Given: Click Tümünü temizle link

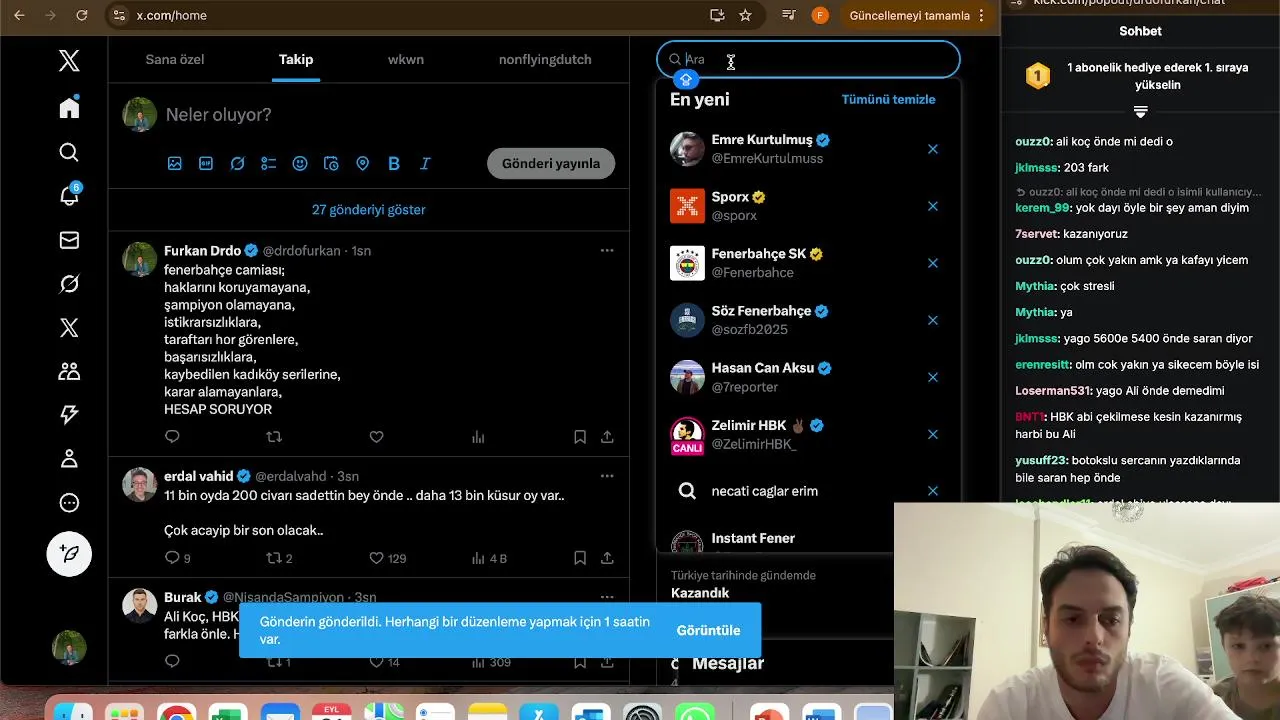Looking at the screenshot, I should point(888,99).
